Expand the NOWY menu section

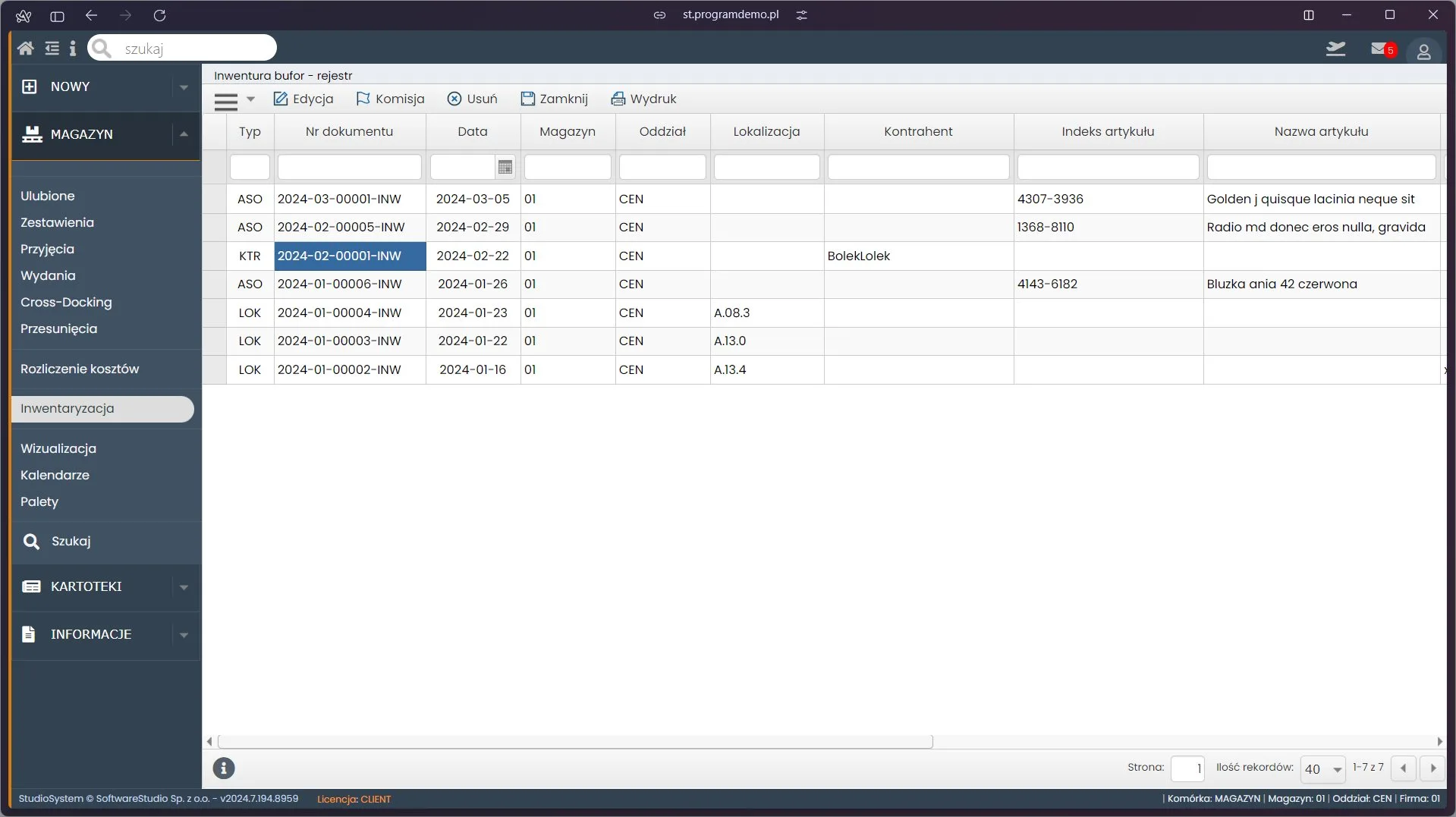[184, 87]
